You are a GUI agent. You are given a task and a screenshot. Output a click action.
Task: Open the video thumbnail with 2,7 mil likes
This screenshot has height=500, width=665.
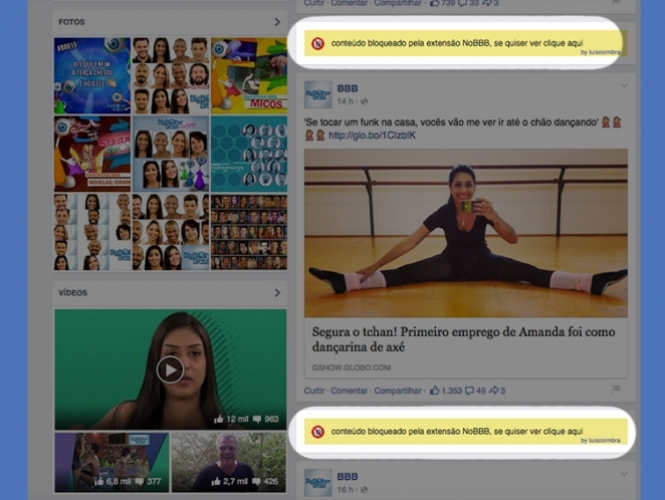228,462
